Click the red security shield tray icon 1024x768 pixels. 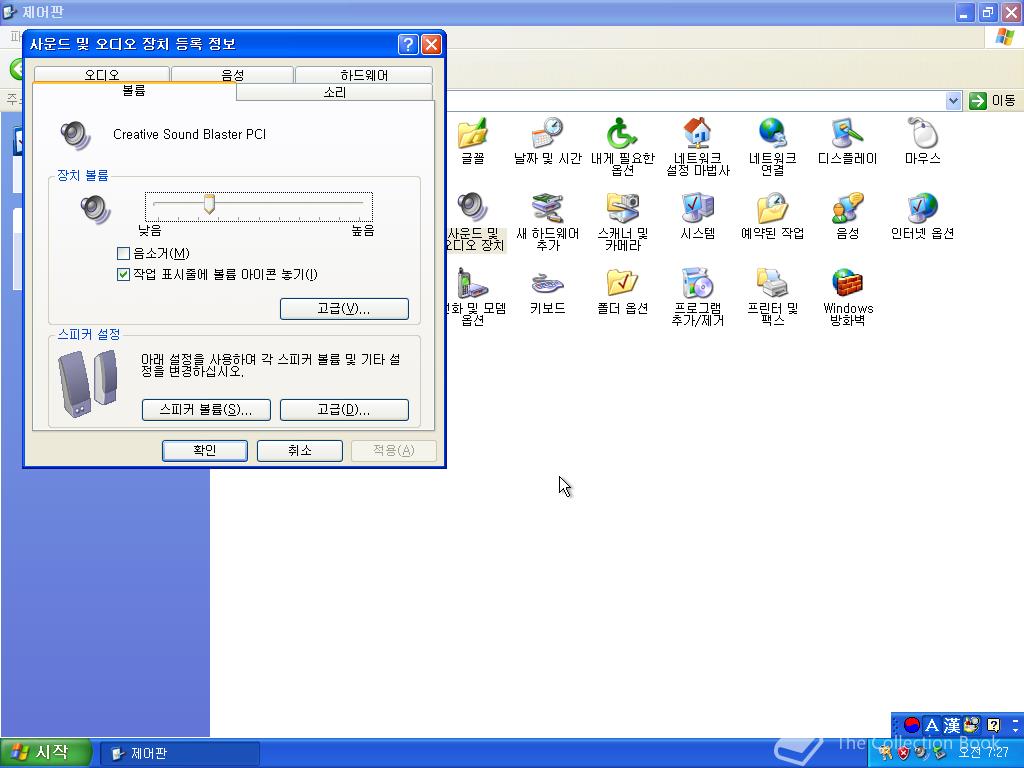coord(903,753)
